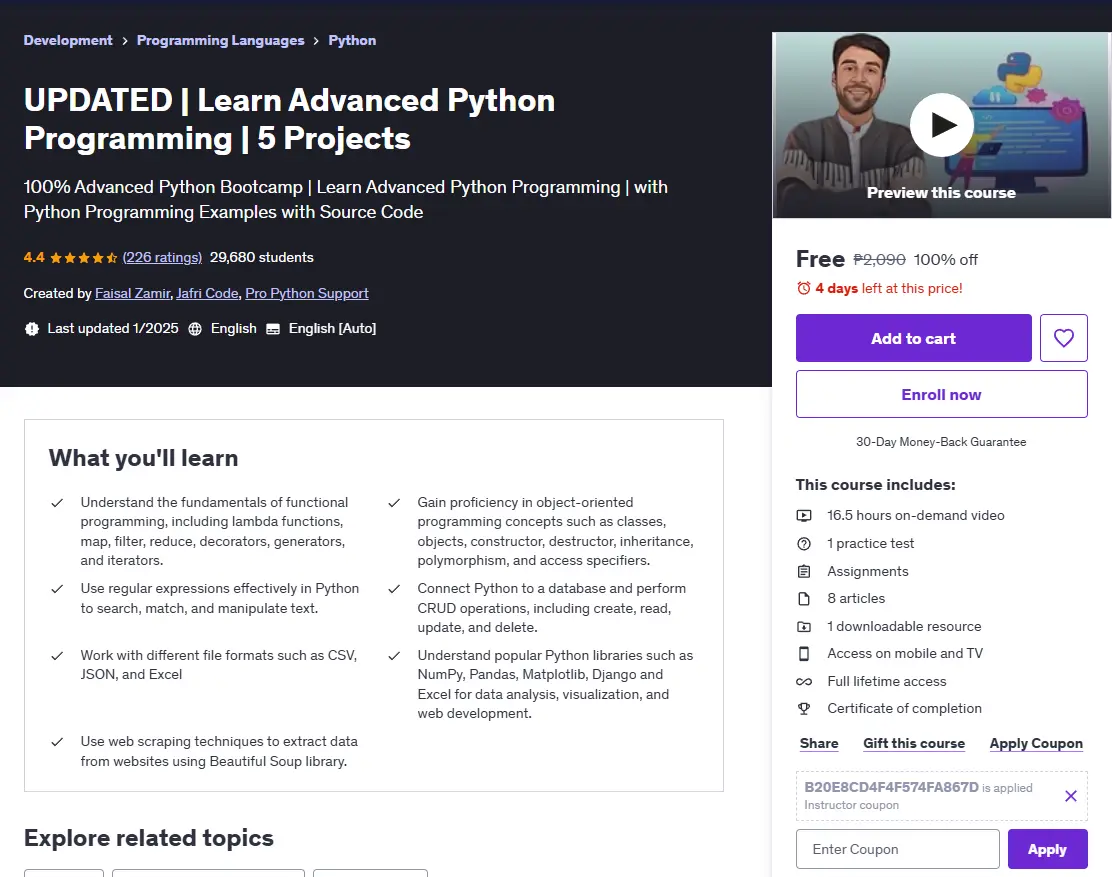Click the star rating icons
Viewport: 1112px width, 877px height.
pyautogui.click(x=84, y=257)
